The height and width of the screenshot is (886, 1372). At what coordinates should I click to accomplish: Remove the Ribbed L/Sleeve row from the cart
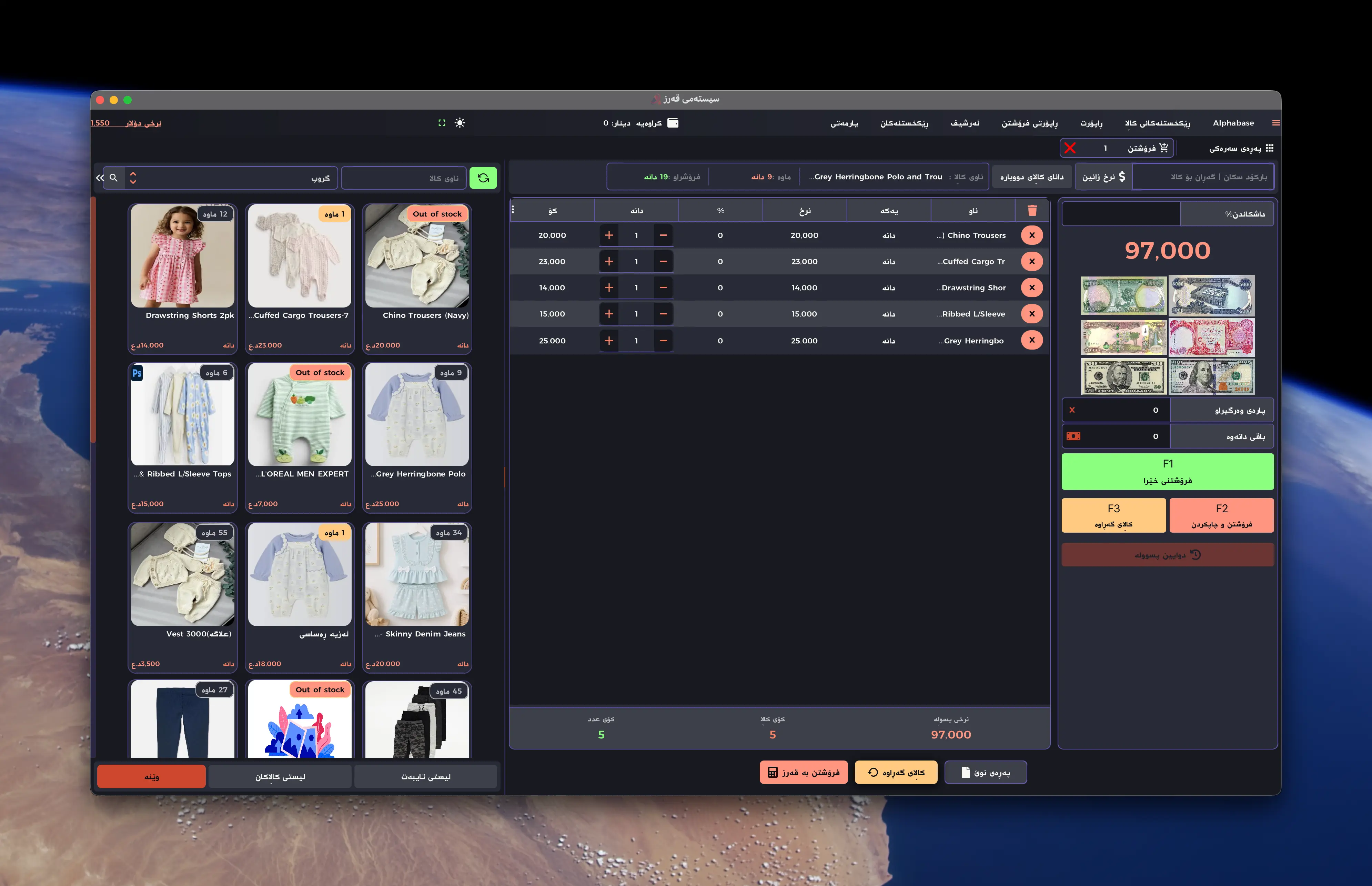[x=1032, y=314]
